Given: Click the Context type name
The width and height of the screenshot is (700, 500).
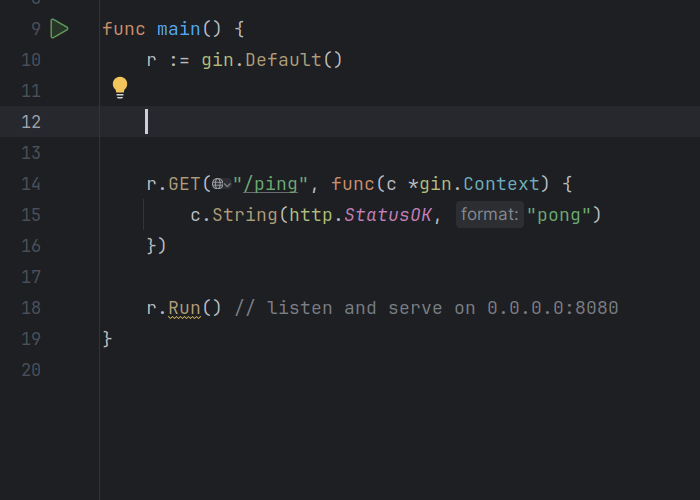Looking at the screenshot, I should pos(501,184).
